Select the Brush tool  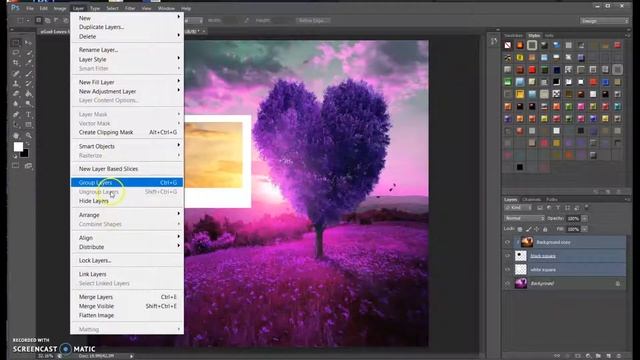[29, 73]
